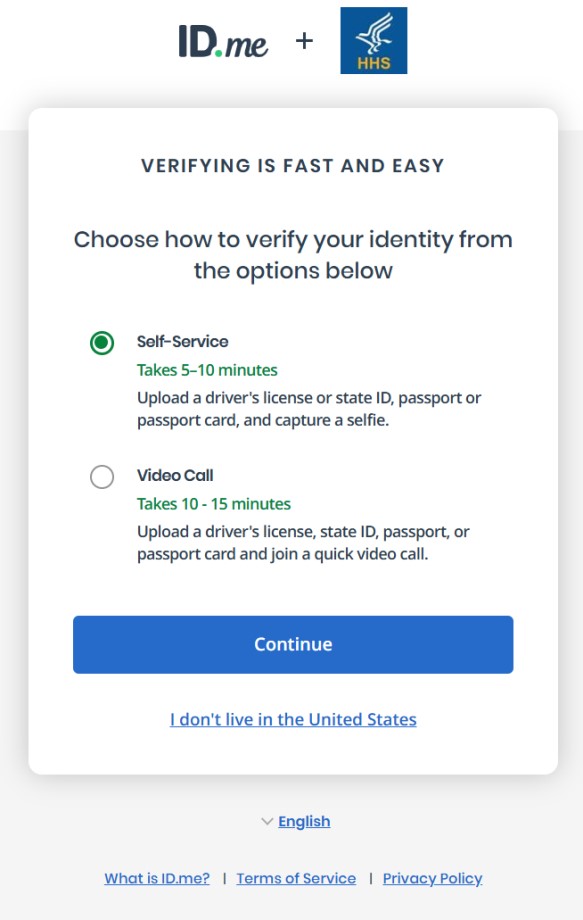Open the "What is ID.me?" page
The image size is (583, 920).
pos(157,878)
